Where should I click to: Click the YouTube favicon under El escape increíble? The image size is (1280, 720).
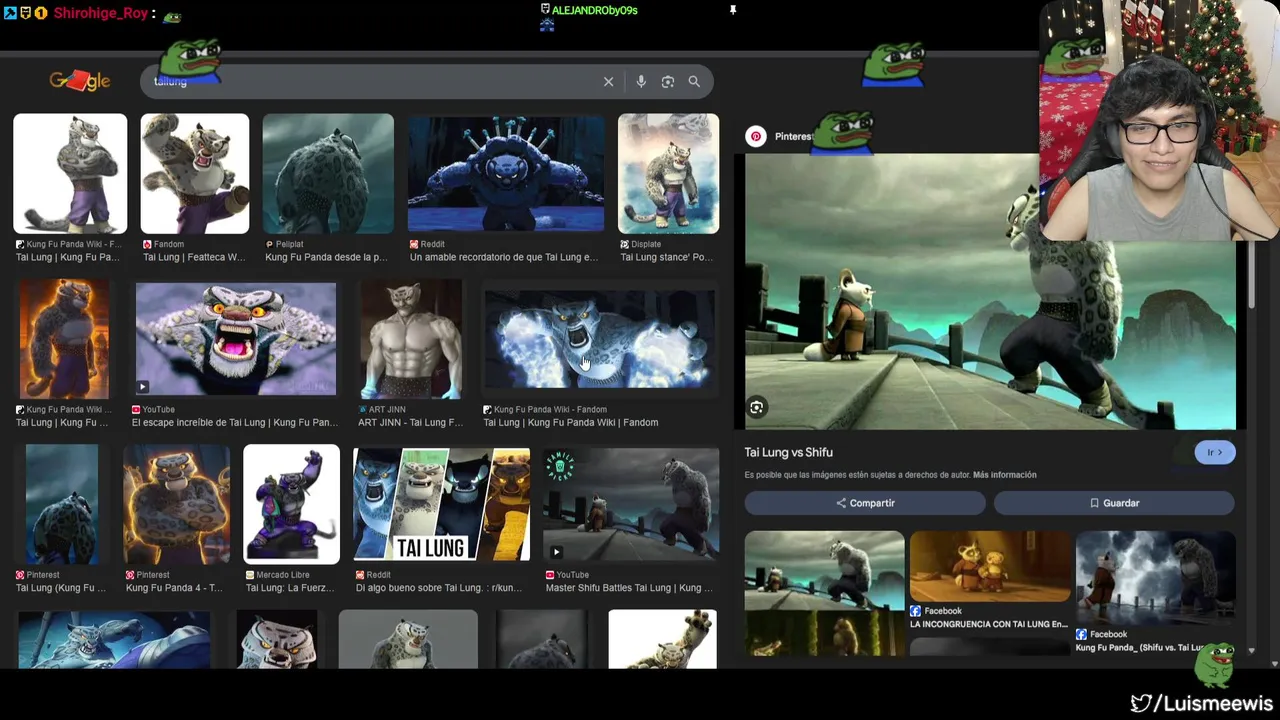136,409
